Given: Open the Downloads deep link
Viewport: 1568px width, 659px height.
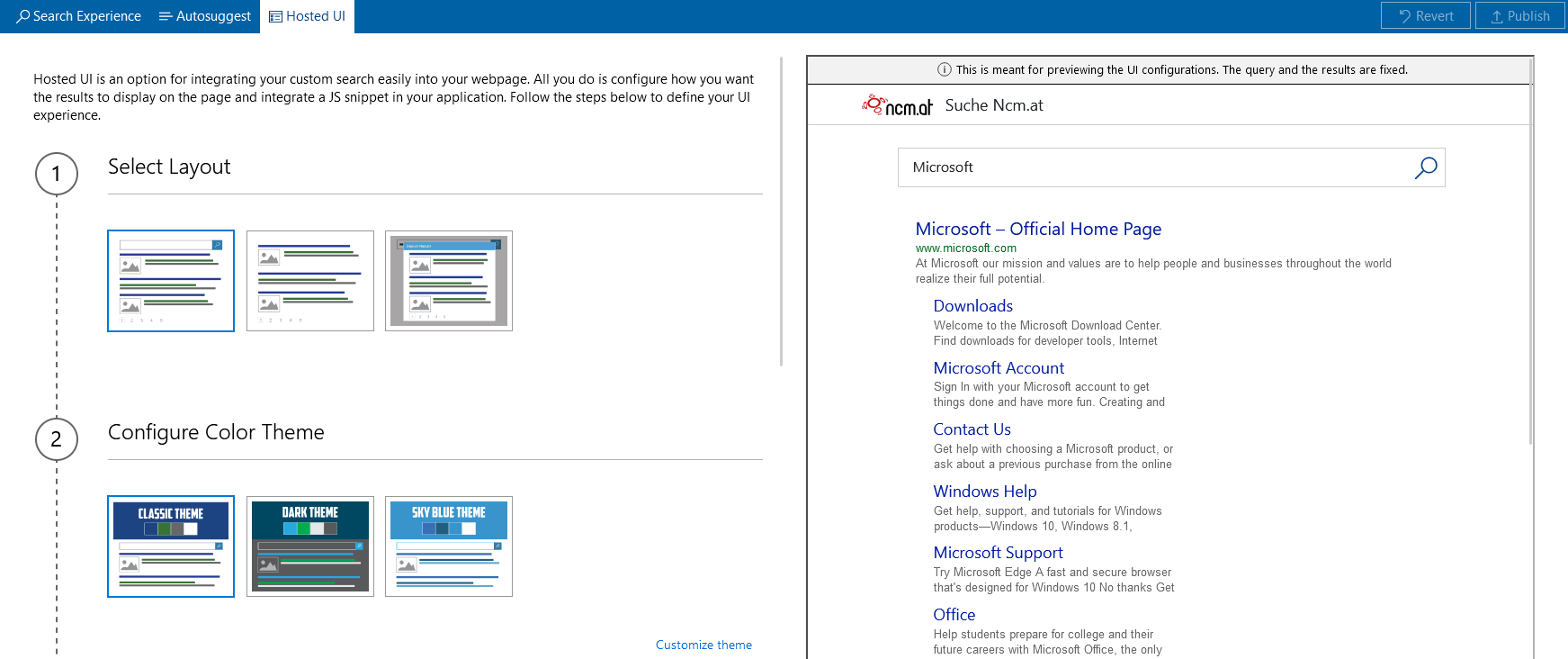Looking at the screenshot, I should (972, 306).
